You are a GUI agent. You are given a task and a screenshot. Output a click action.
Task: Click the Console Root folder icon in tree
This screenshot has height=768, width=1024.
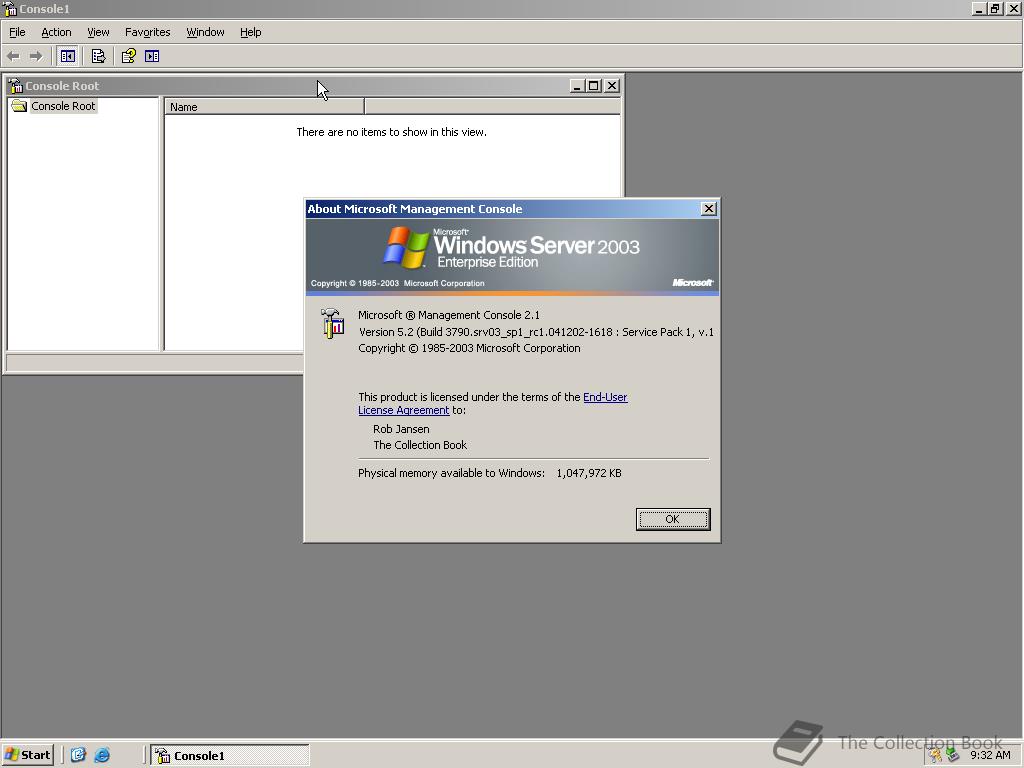click(20, 106)
